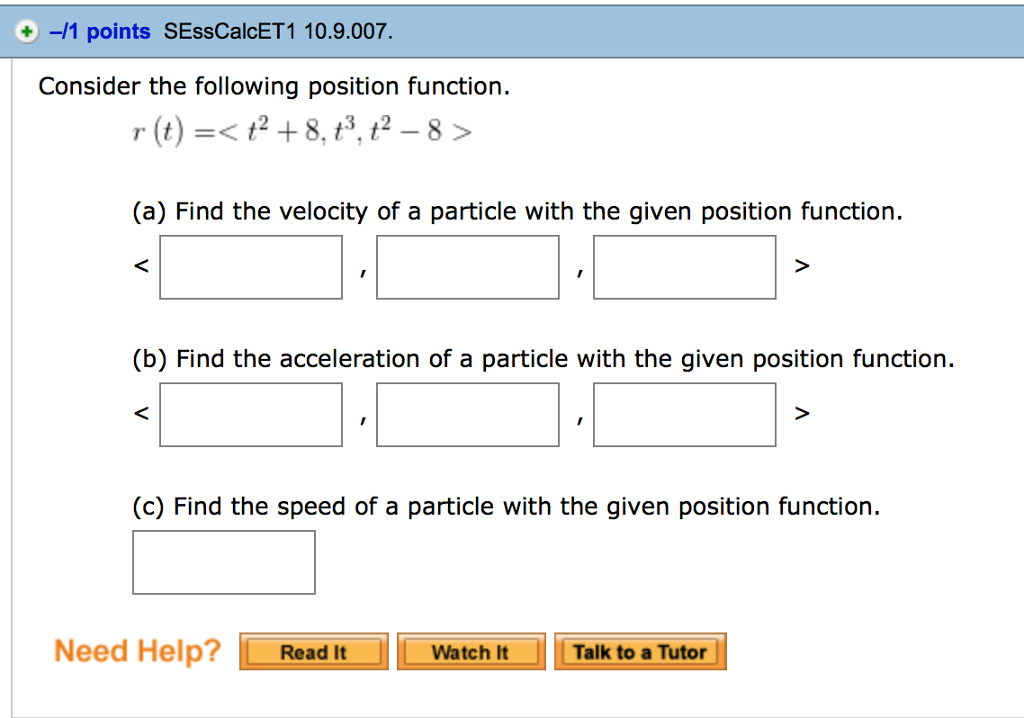
Task: Click the Need Help? label
Action: (x=136, y=650)
